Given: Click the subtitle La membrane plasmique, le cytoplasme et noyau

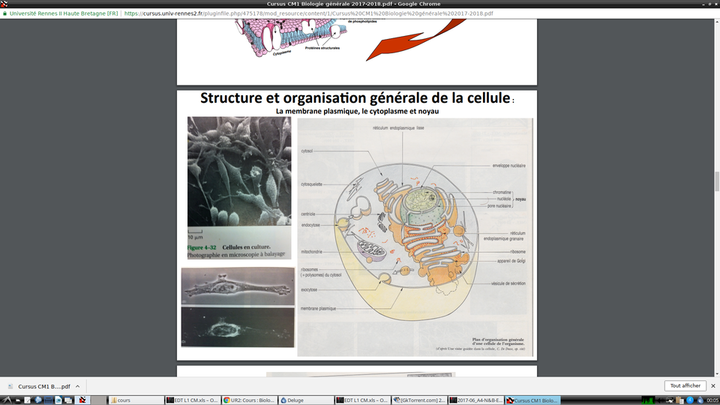Looking at the screenshot, I should pyautogui.click(x=357, y=111).
